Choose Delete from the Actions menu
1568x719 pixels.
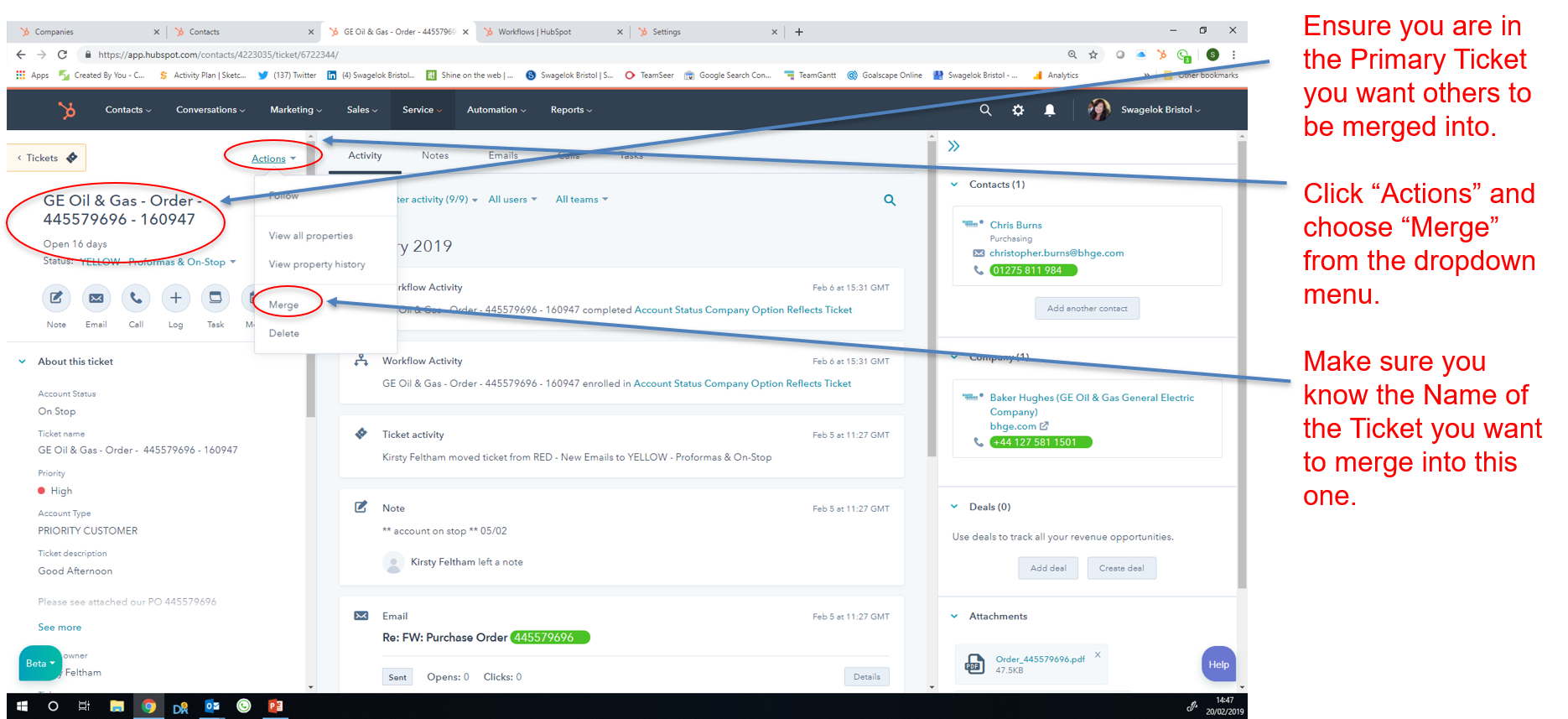(284, 333)
